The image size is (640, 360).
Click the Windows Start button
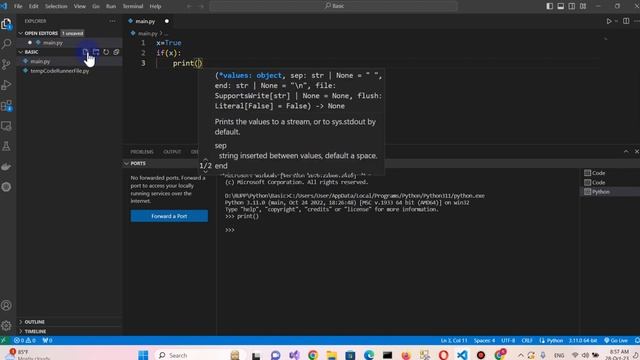tap(143, 355)
